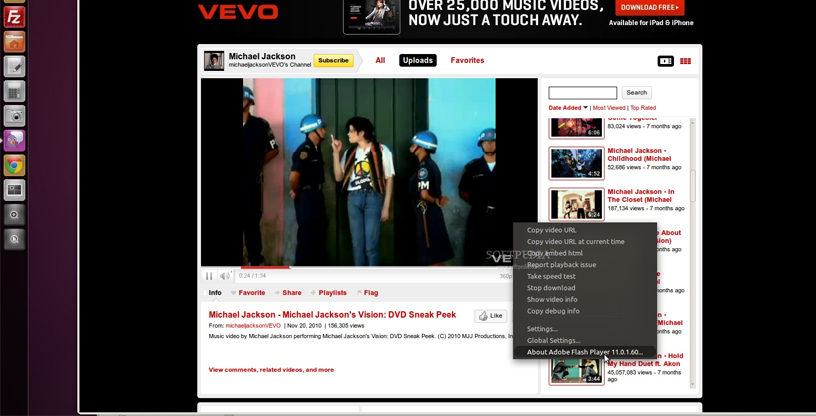This screenshot has width=816, height=416.
Task: Click the bottom search launcher icon
Action: click(x=15, y=239)
